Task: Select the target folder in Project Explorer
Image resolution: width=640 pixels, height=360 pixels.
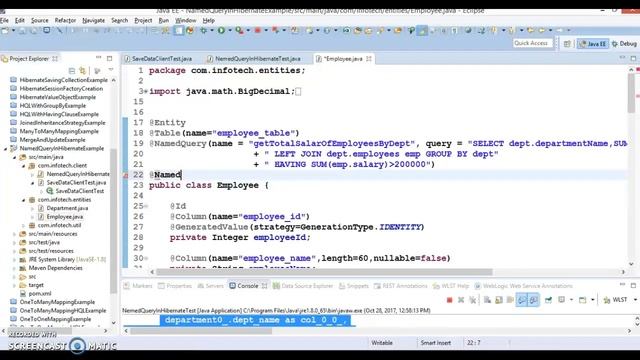Action: click(36, 285)
